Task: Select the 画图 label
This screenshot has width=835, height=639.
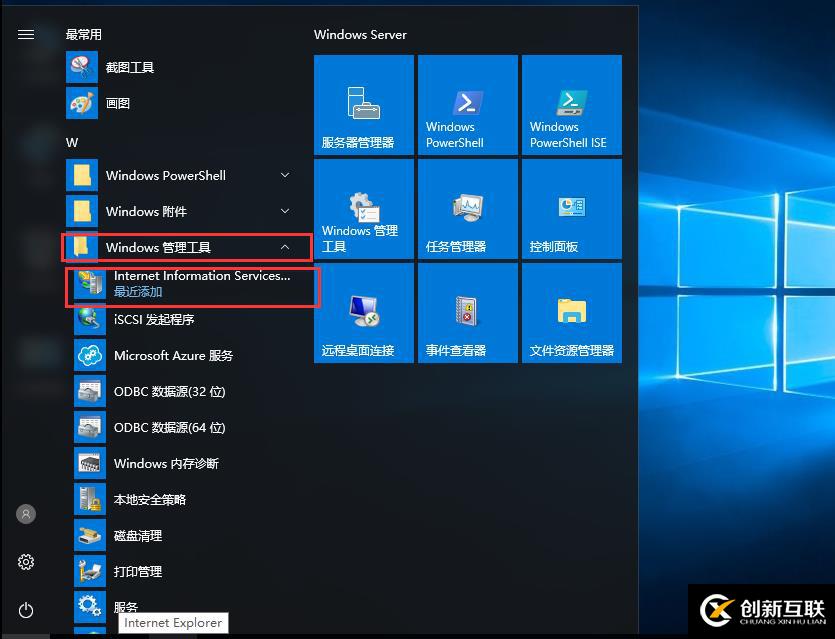Action: 118,103
